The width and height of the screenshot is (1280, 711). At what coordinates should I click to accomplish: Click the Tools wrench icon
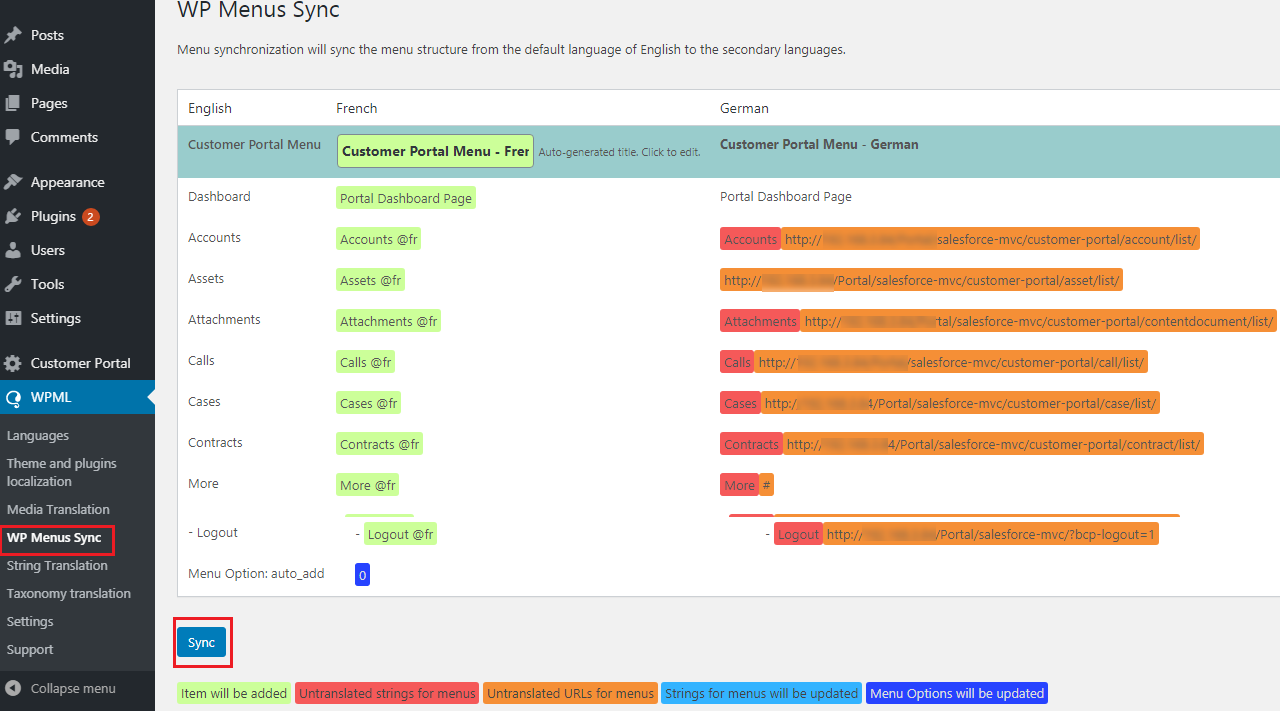click(x=13, y=284)
